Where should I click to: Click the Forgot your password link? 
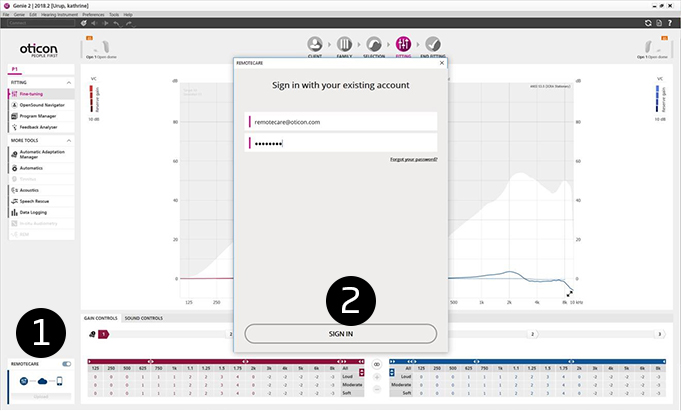pos(413,159)
